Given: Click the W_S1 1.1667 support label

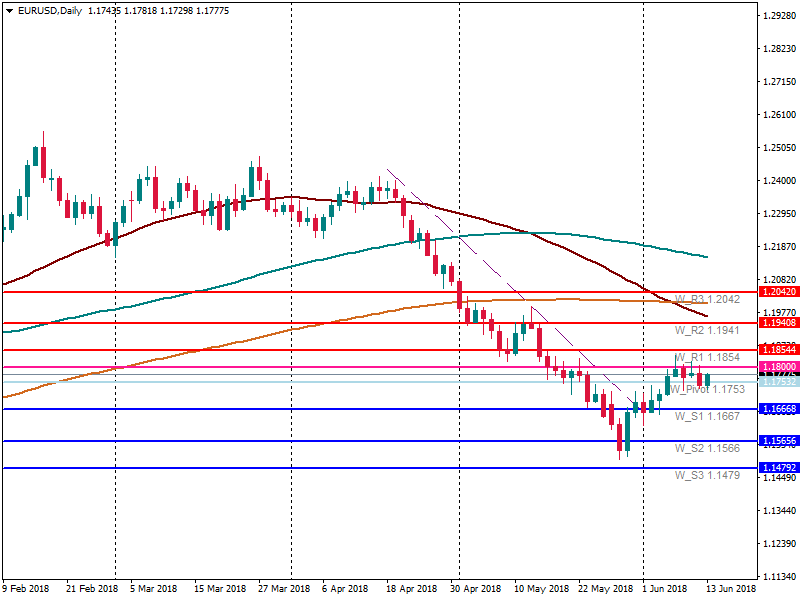Looking at the screenshot, I should point(707,416).
